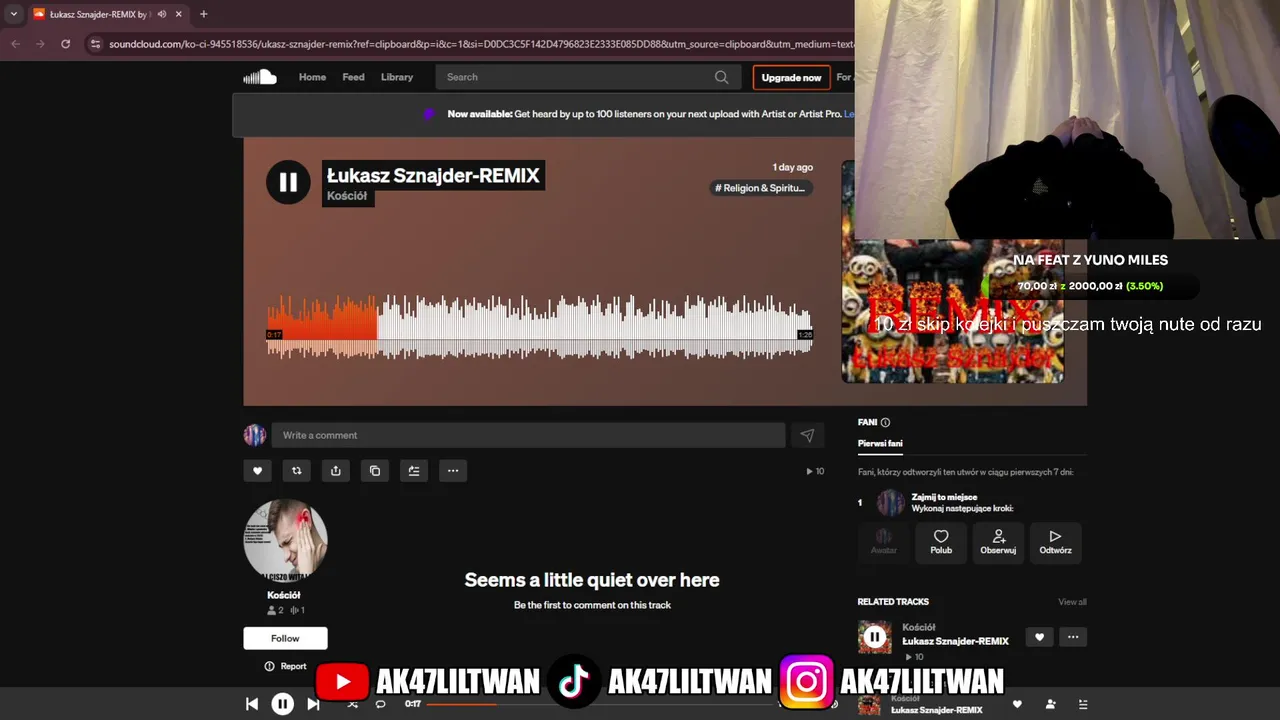Open the Feed menu item
This screenshot has width=1280, height=720.
point(353,77)
